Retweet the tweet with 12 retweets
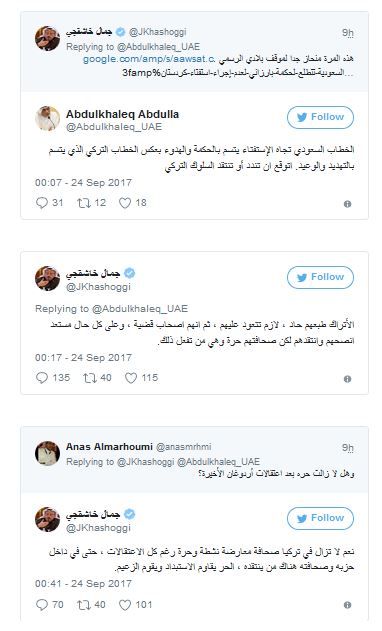 (84, 203)
